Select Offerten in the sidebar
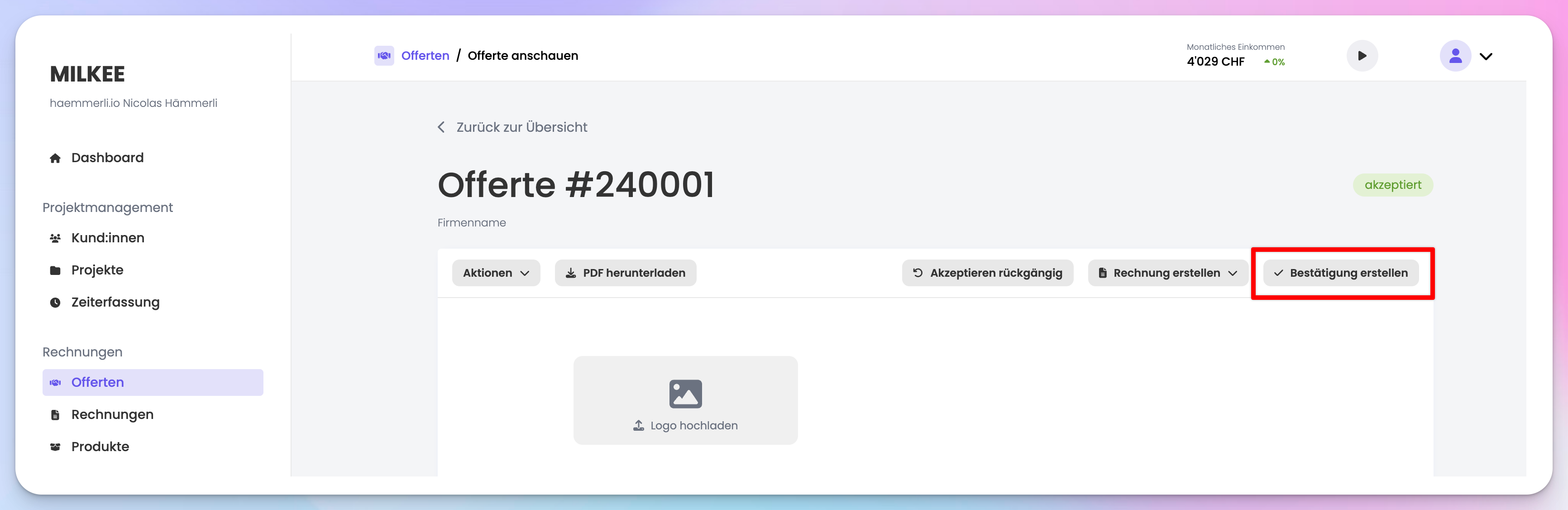 (153, 383)
